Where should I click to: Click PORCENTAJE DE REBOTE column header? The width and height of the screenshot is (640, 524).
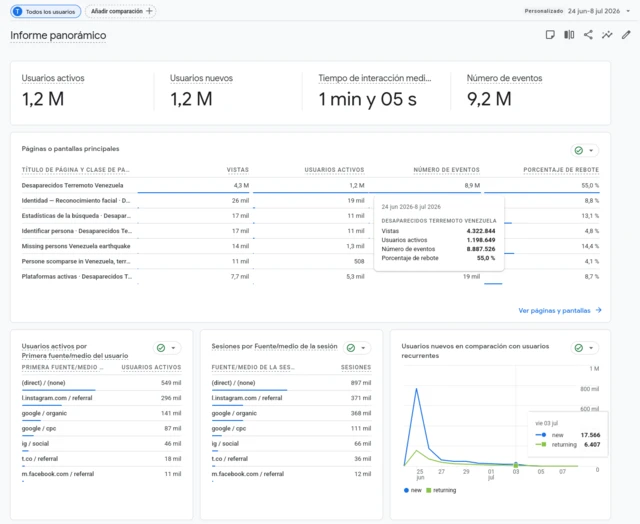coord(561,170)
